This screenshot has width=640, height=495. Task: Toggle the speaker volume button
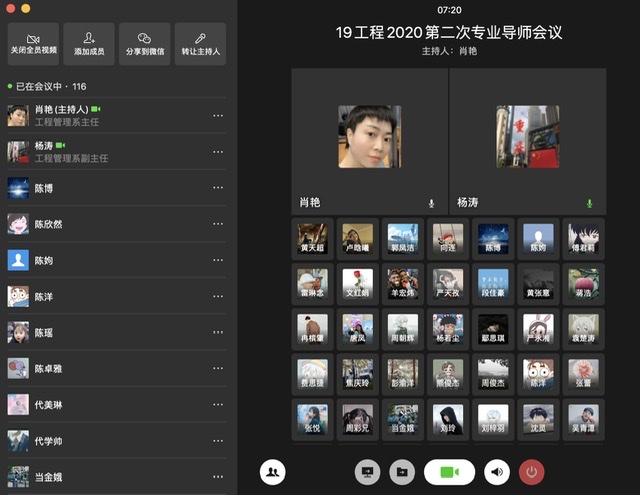tap(497, 472)
